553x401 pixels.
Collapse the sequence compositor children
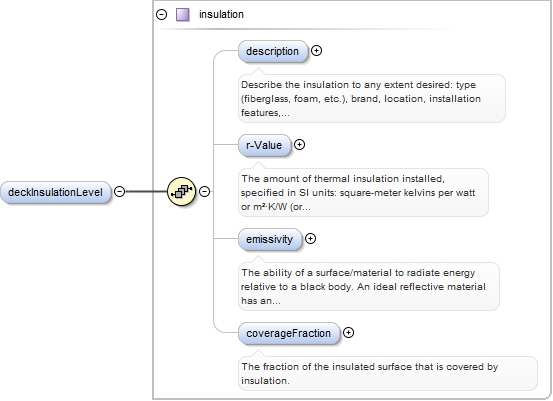pos(205,192)
